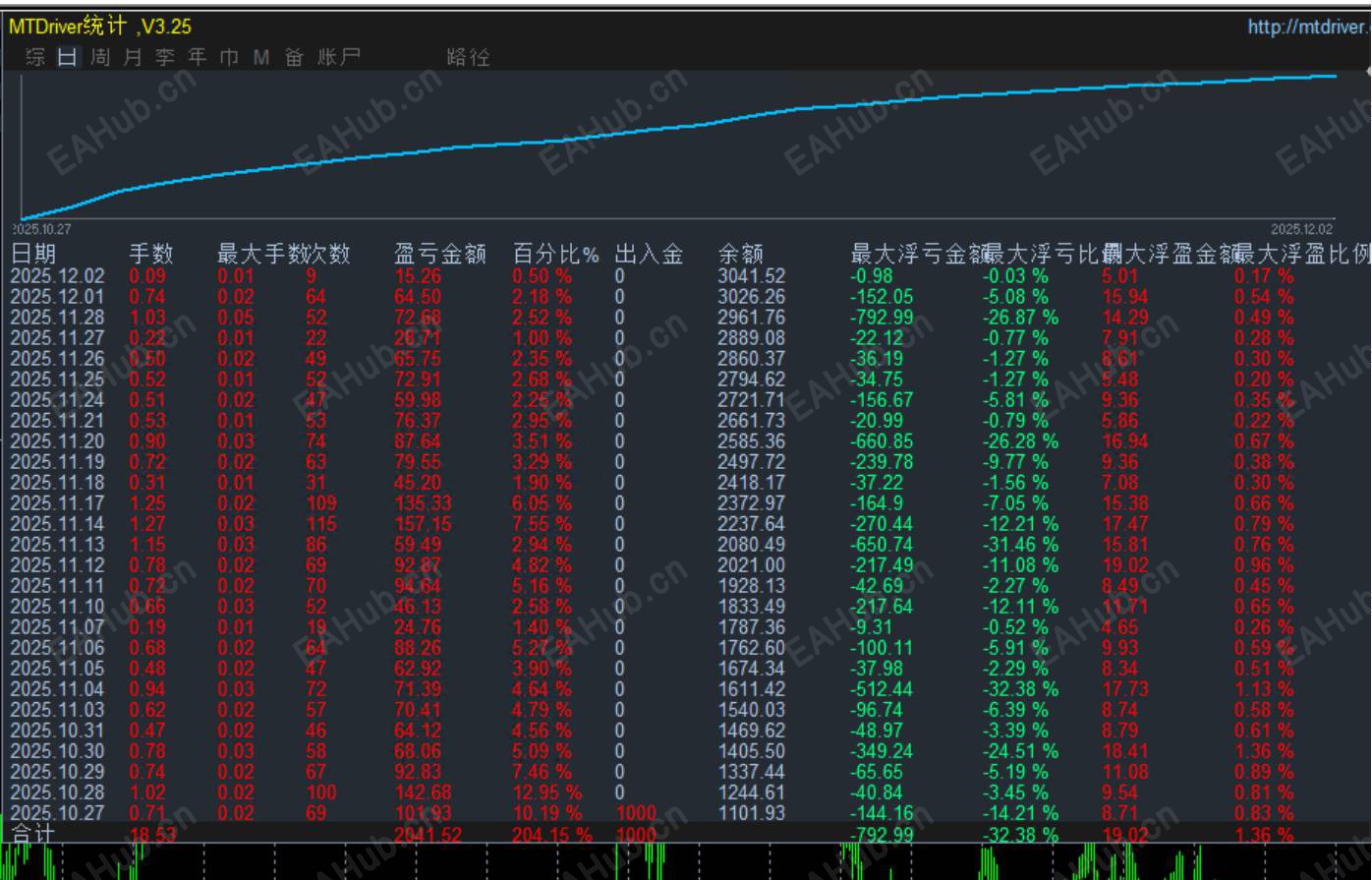Image resolution: width=1372 pixels, height=880 pixels.
Task: Click floating loss ratio -26.87 %
Action: pos(1021,318)
